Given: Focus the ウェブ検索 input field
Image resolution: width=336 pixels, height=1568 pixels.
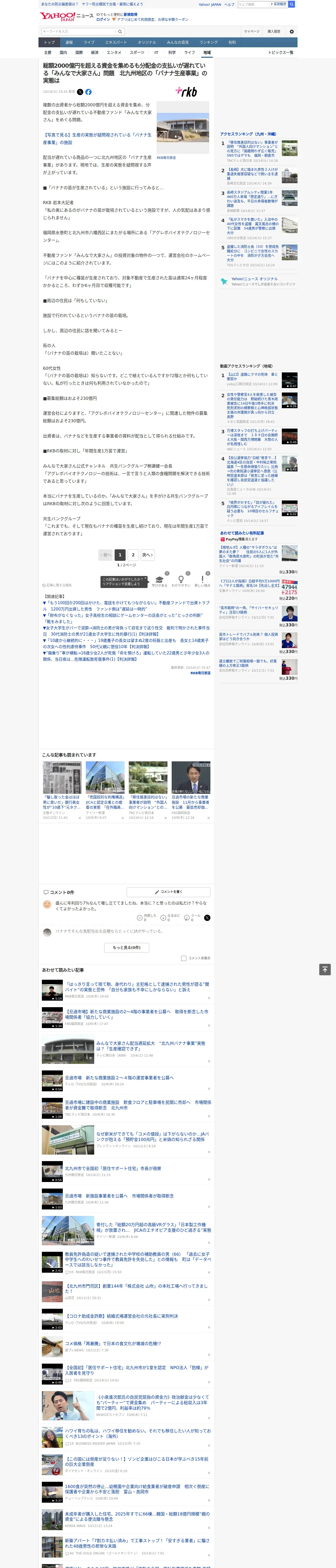Looking at the screenshot, I should coord(254,4).
